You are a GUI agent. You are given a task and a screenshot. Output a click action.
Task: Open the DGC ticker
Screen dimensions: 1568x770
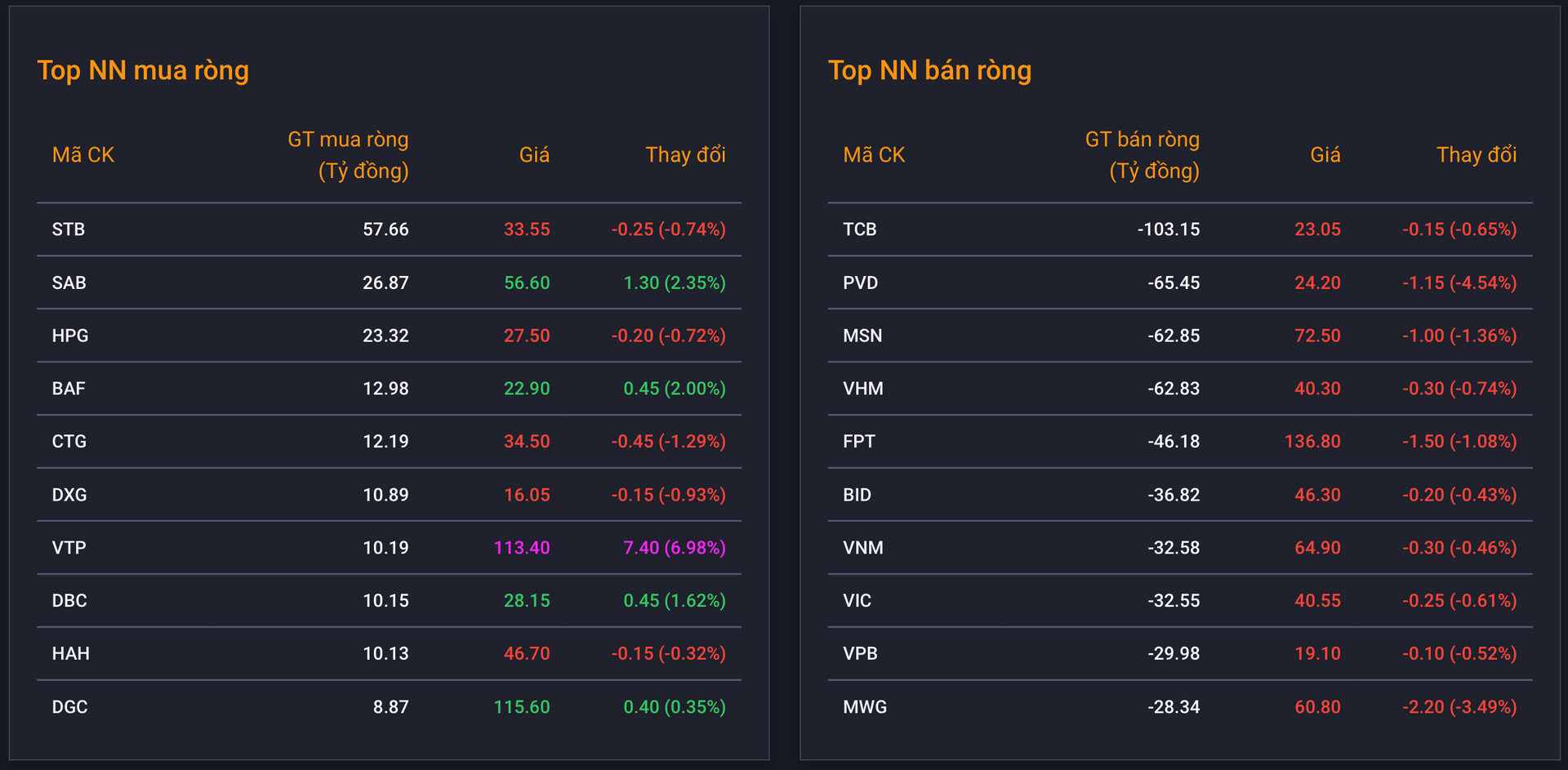70,707
